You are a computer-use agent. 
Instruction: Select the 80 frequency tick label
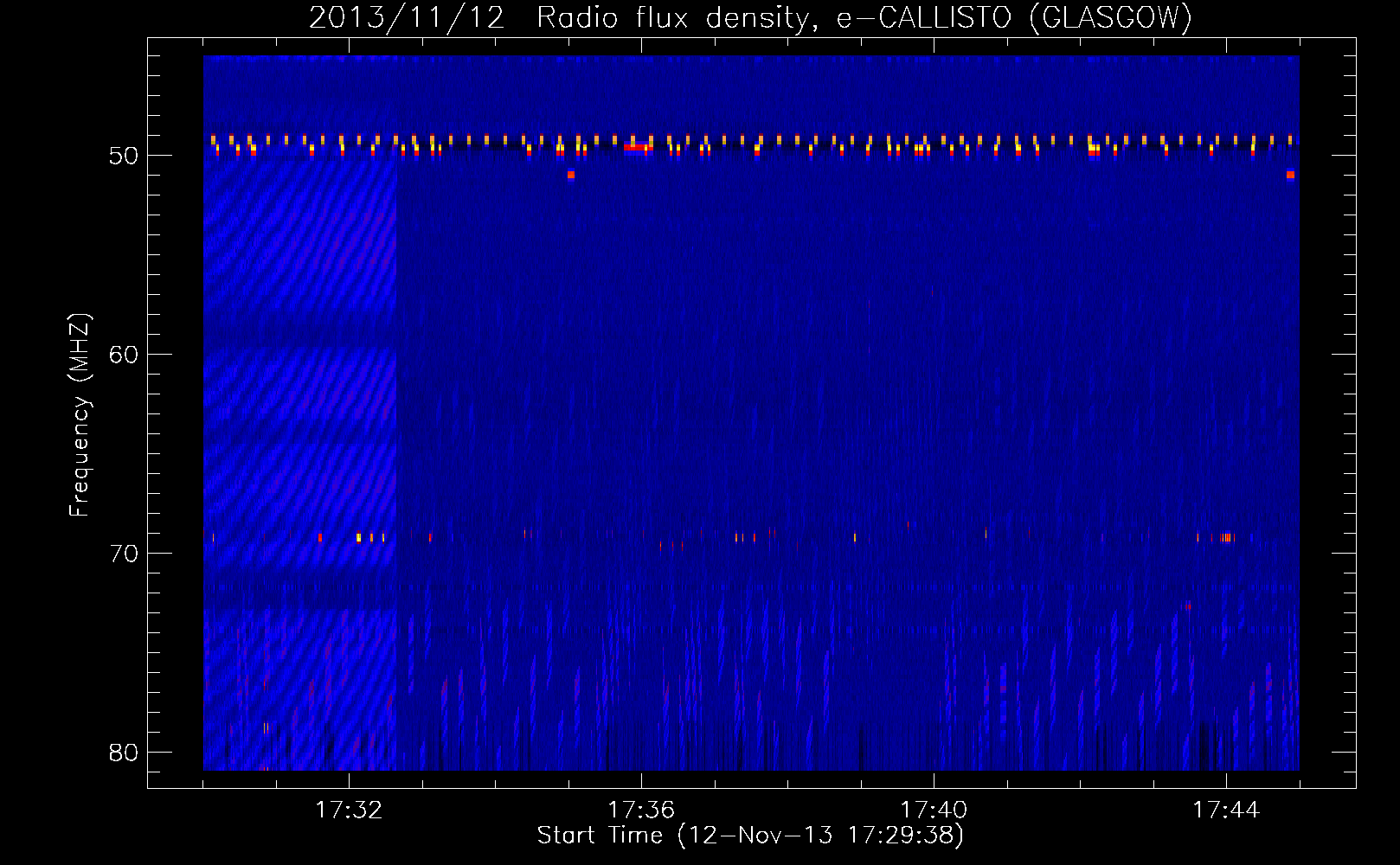pyautogui.click(x=124, y=753)
